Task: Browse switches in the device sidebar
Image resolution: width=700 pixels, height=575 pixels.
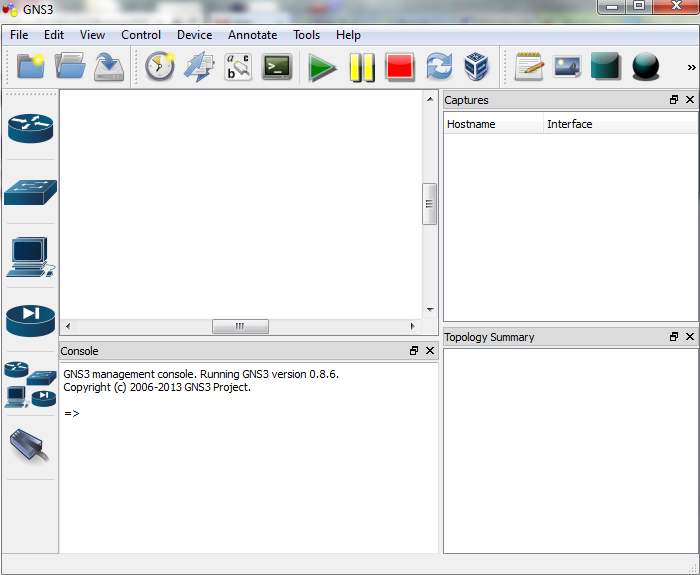Action: 30,192
